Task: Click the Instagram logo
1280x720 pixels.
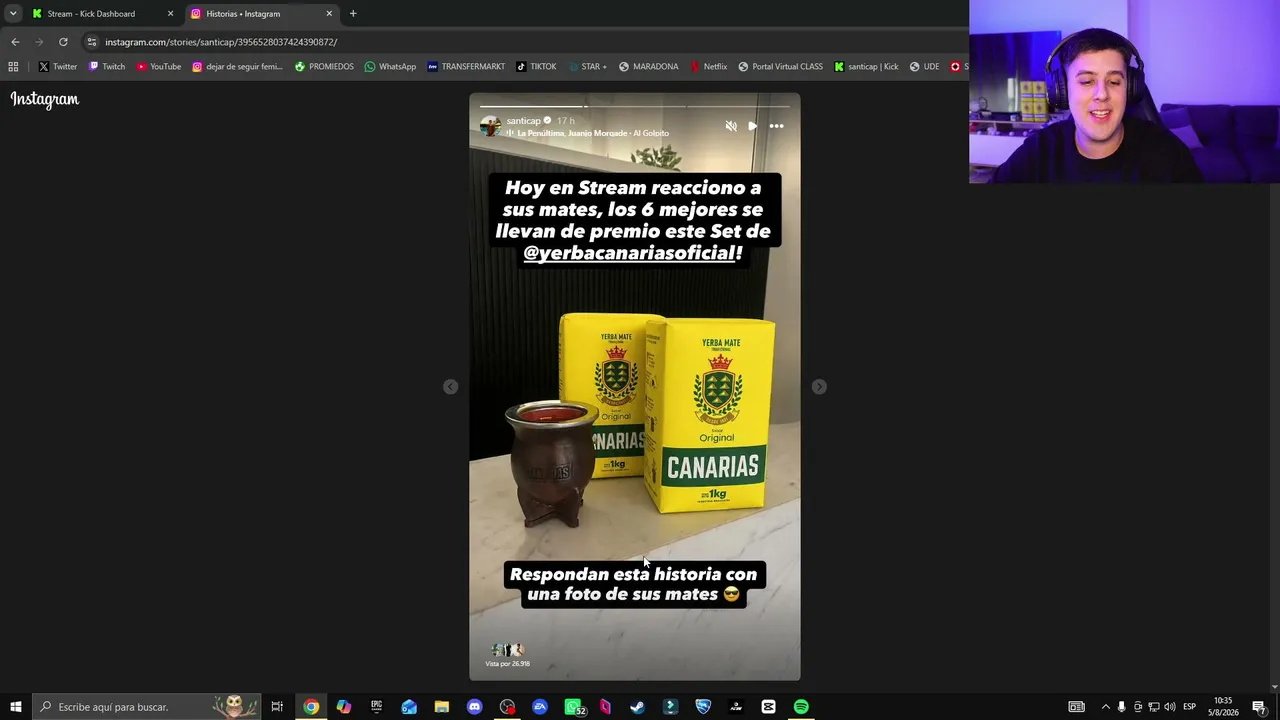Action: (x=45, y=99)
